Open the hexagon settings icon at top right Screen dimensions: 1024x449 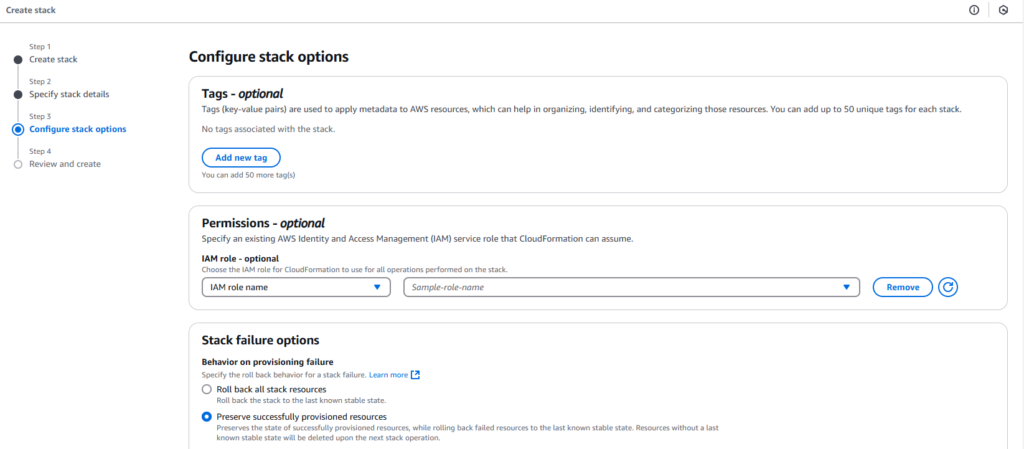(x=1003, y=9)
